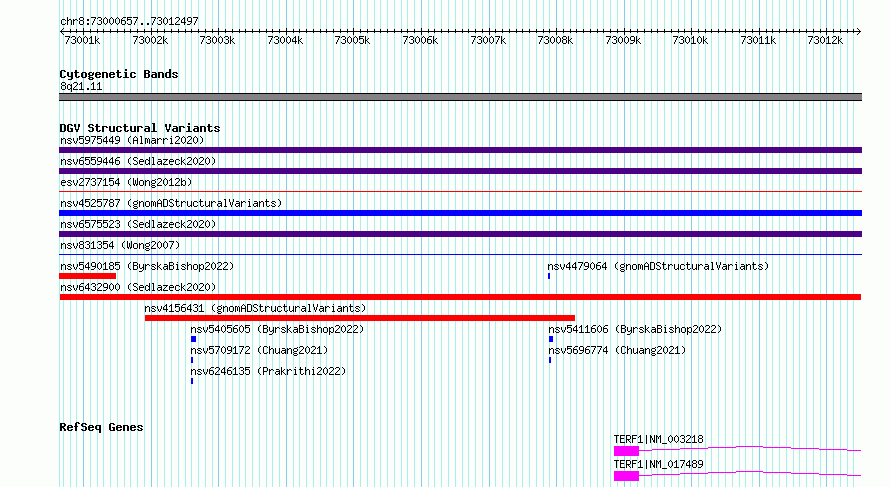Click the thin blue nsv831354 variant line
Image resolution: width=890 pixels, height=487 pixels.
460,255
